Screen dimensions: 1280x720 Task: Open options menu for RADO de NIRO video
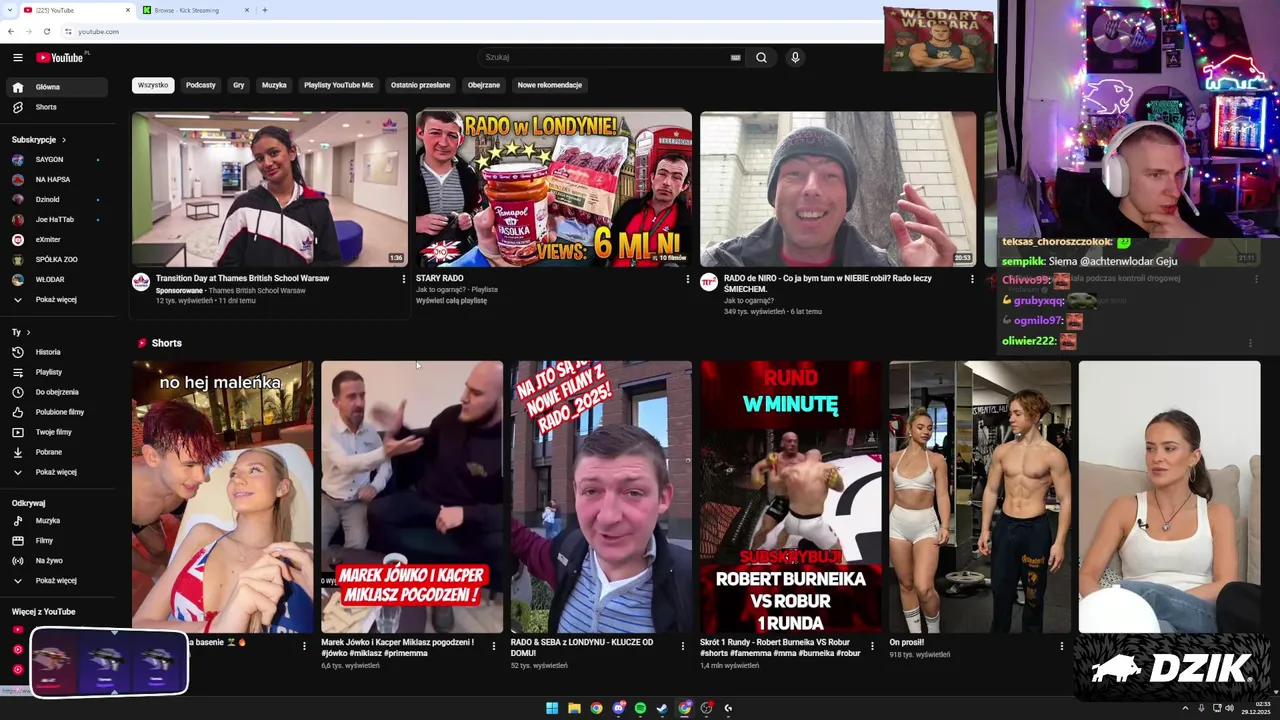pos(972,279)
